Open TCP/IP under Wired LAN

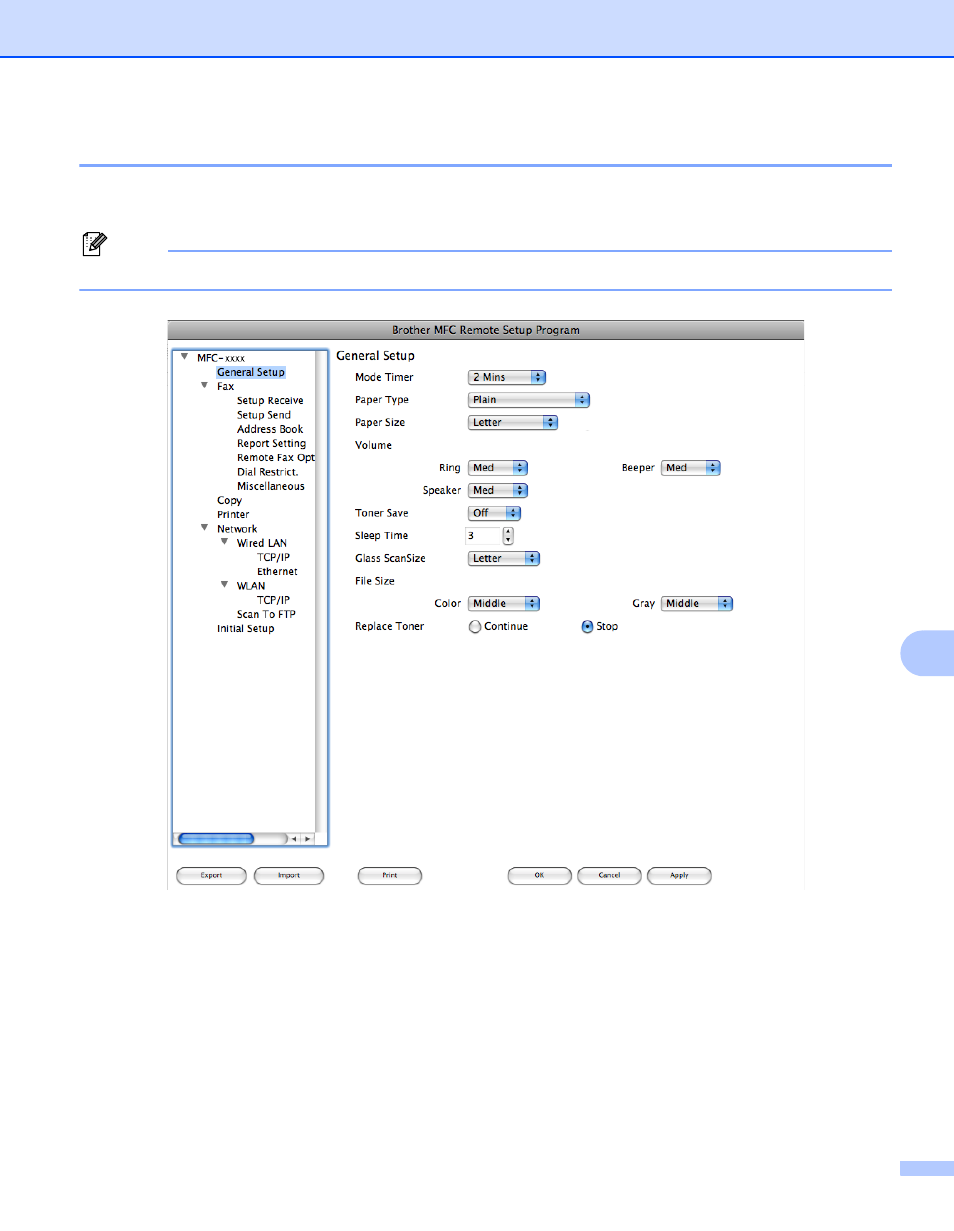point(273,557)
